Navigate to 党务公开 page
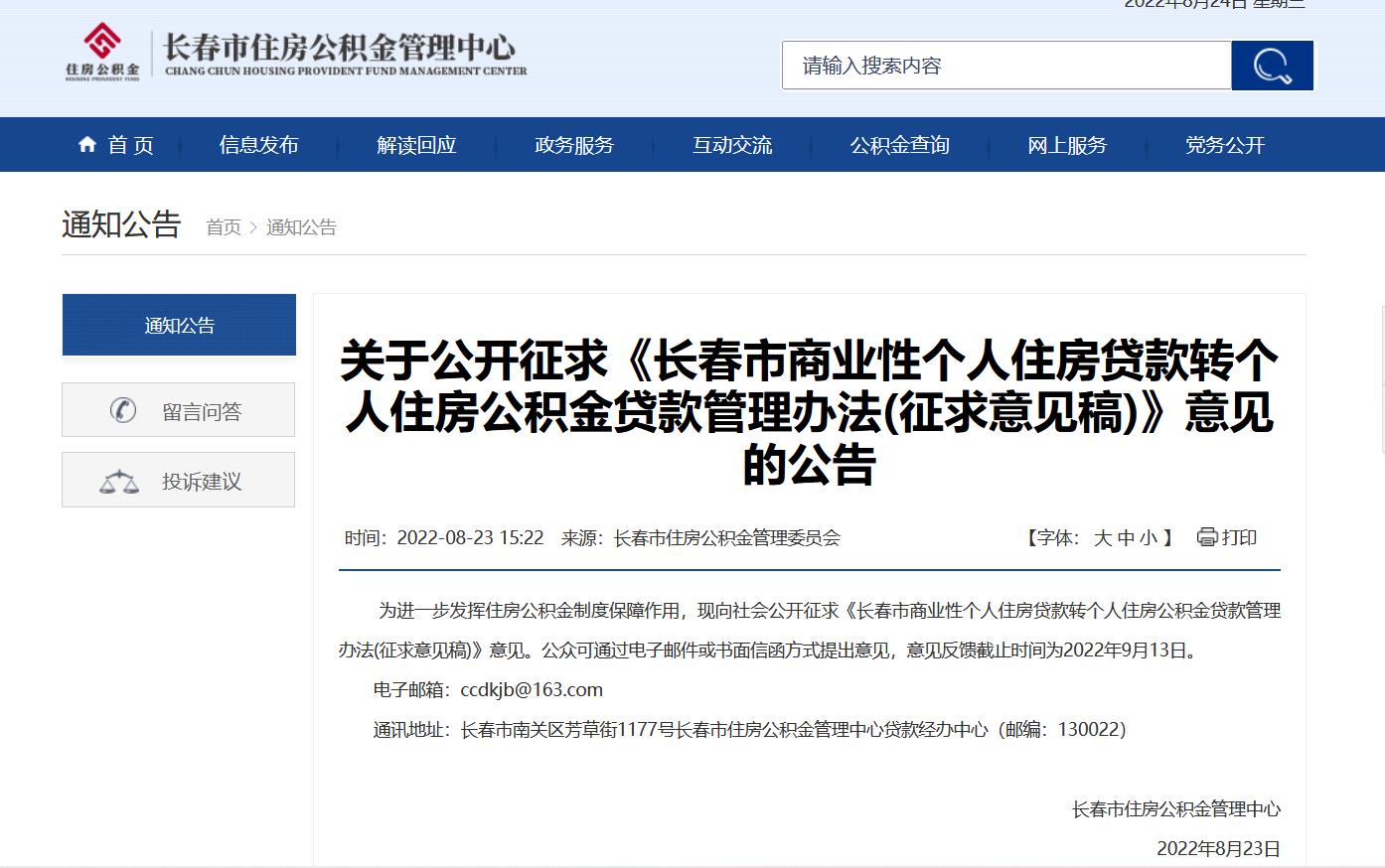The height and width of the screenshot is (868, 1385). pos(1224,145)
